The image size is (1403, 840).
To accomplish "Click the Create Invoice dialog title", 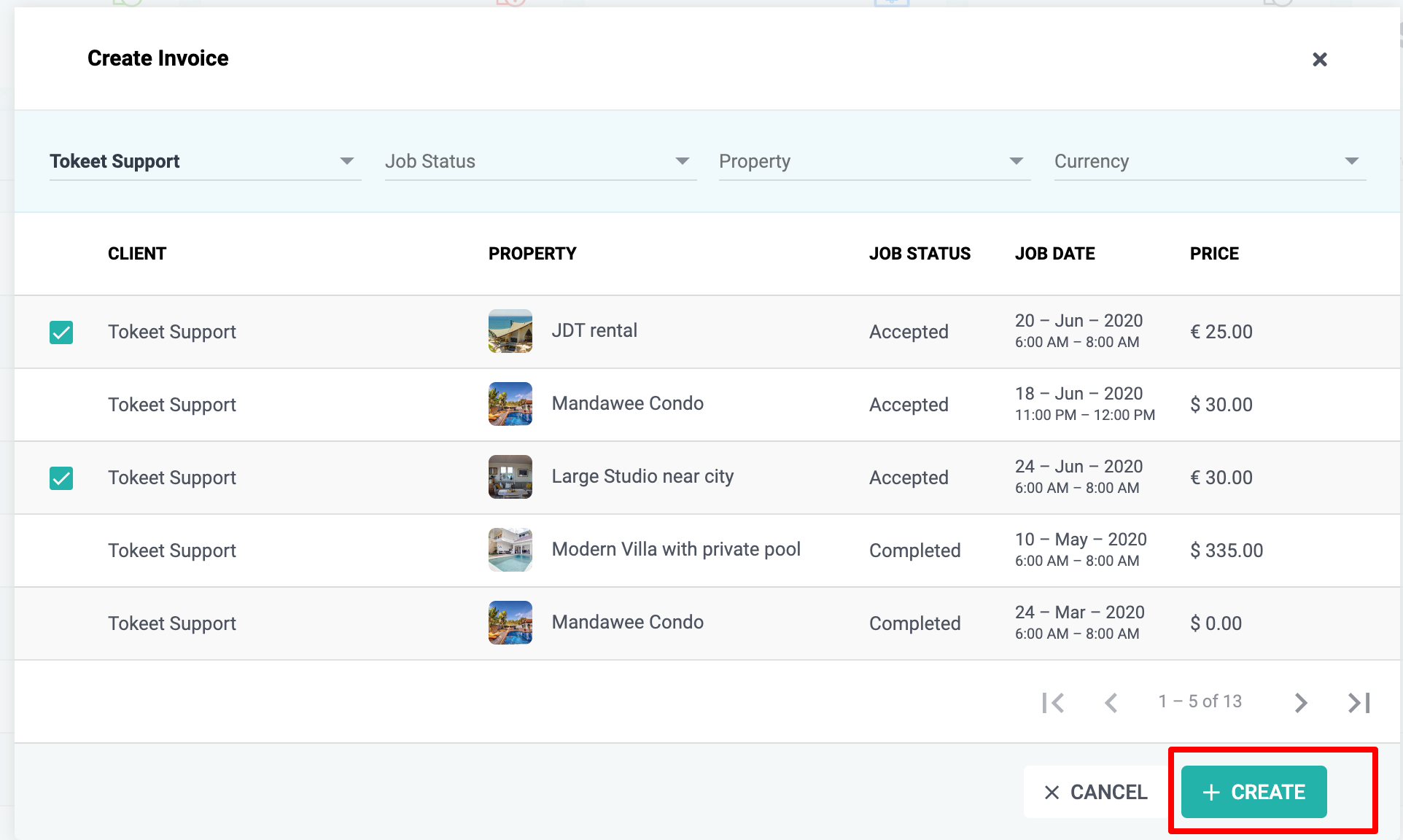I will click(x=158, y=58).
